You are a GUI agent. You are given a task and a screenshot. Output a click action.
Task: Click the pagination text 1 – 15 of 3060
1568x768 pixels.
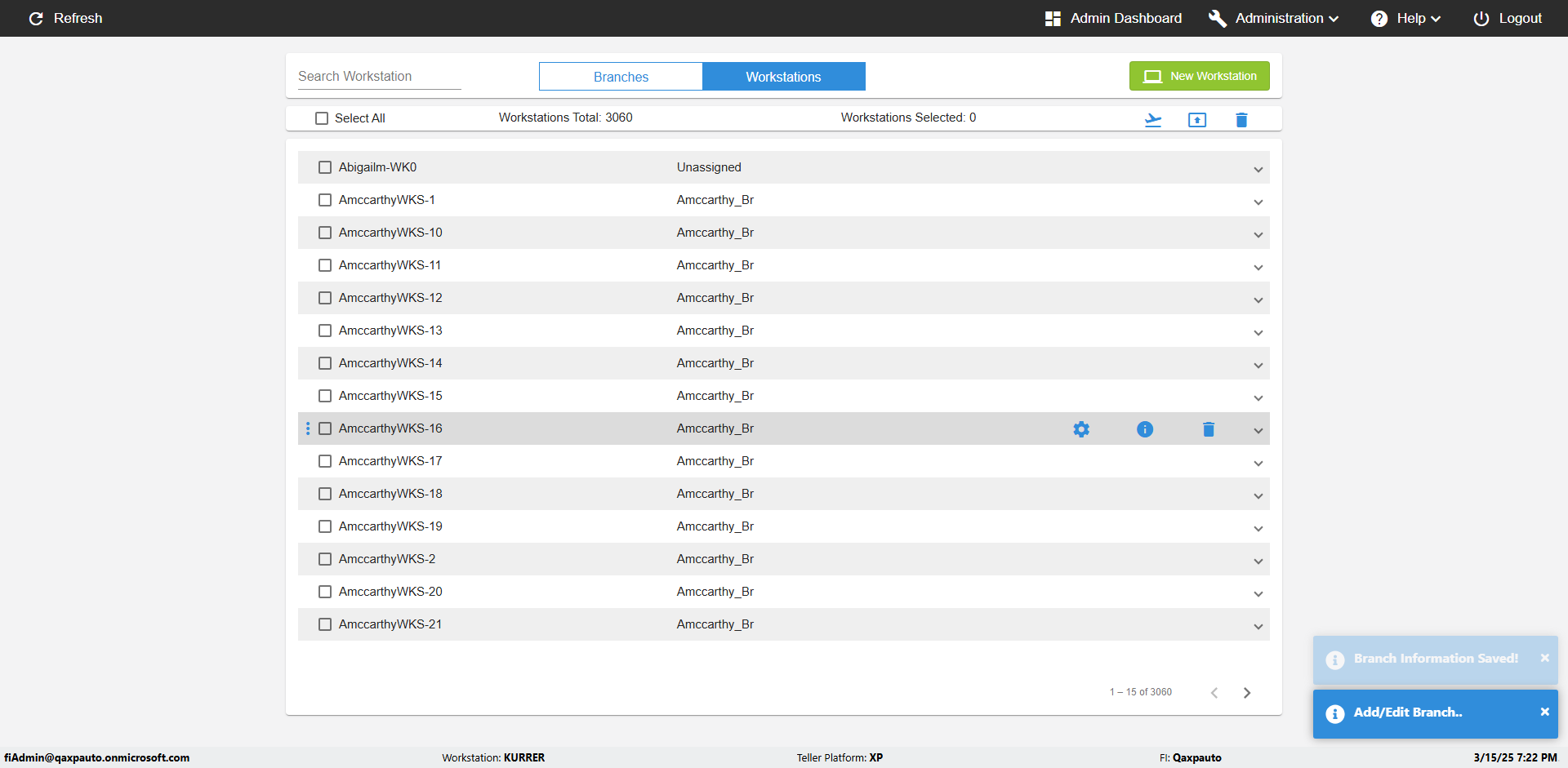pyautogui.click(x=1140, y=692)
